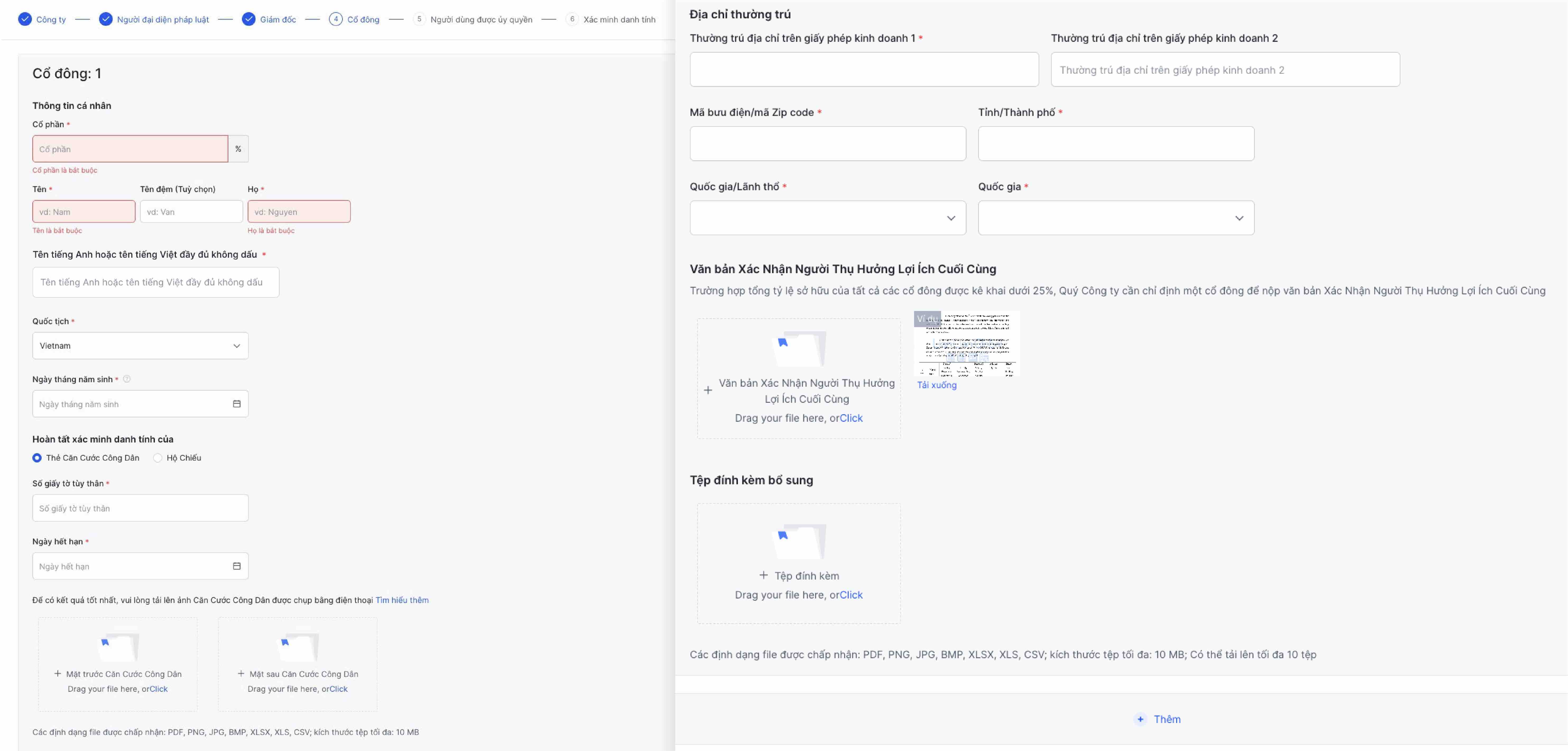The image size is (1568, 751).
Task: Click 'Click' link in Tệp đính kèm upload
Action: tap(851, 595)
